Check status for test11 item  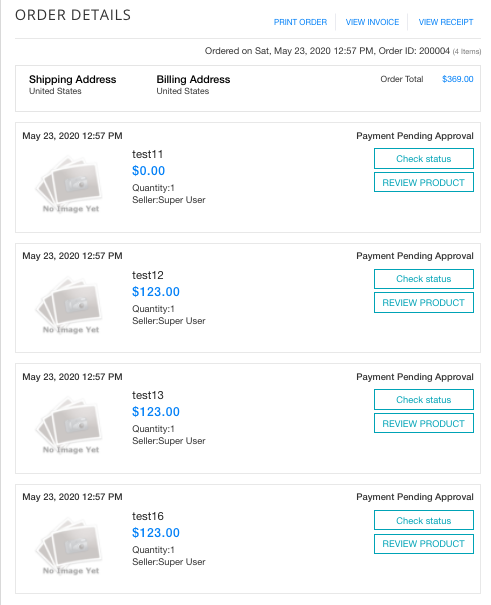pos(424,159)
